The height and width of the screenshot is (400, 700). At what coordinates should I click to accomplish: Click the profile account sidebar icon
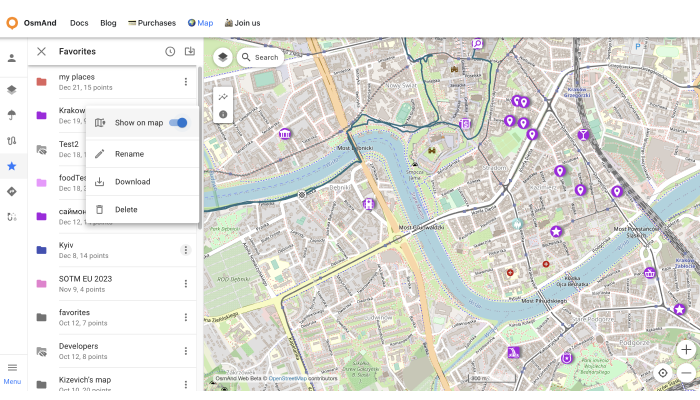pos(12,58)
